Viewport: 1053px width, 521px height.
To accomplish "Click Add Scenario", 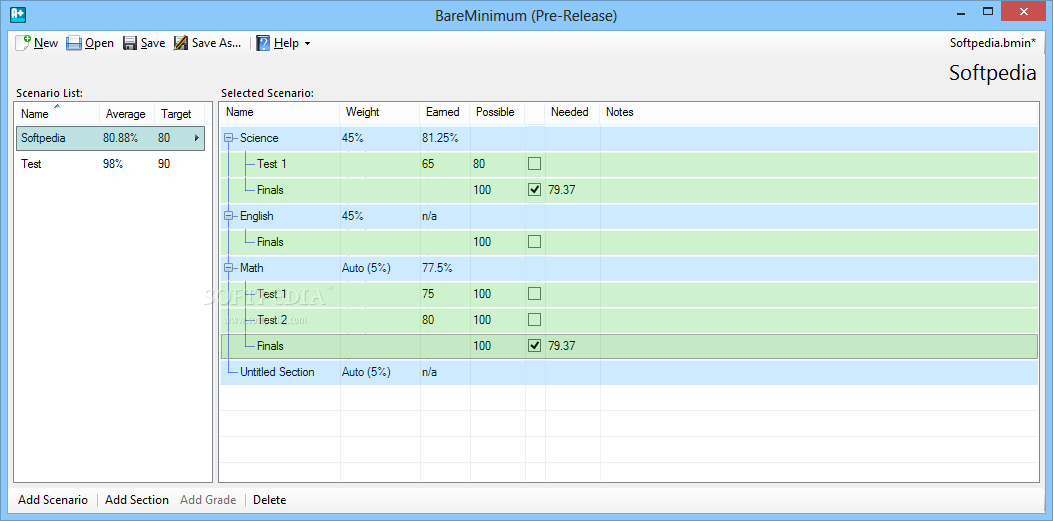I will pyautogui.click(x=53, y=500).
